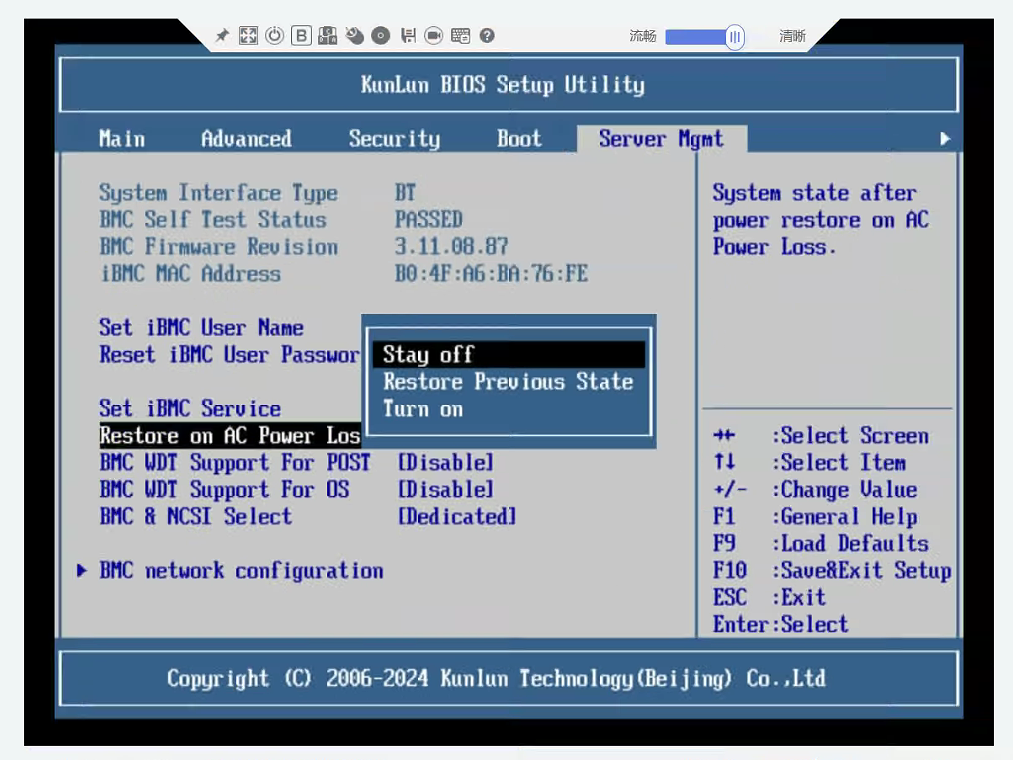Click the BMC WDT Support For OS value
Screen dimensions: 1013x760
pos(446,490)
